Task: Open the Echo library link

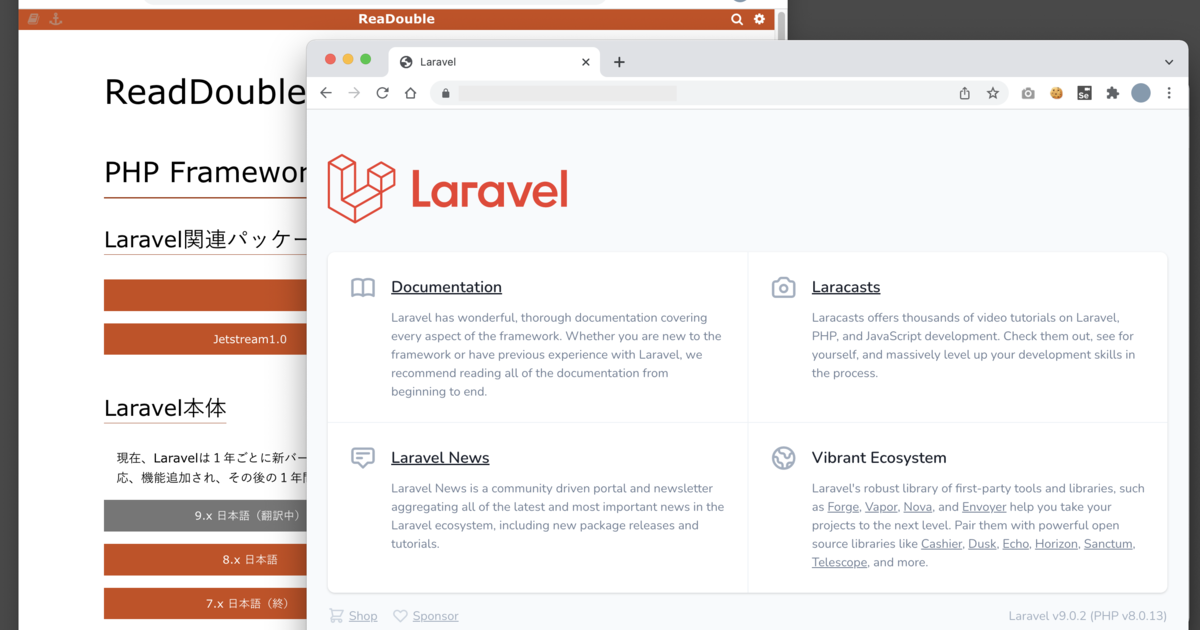Action: pos(1015,544)
